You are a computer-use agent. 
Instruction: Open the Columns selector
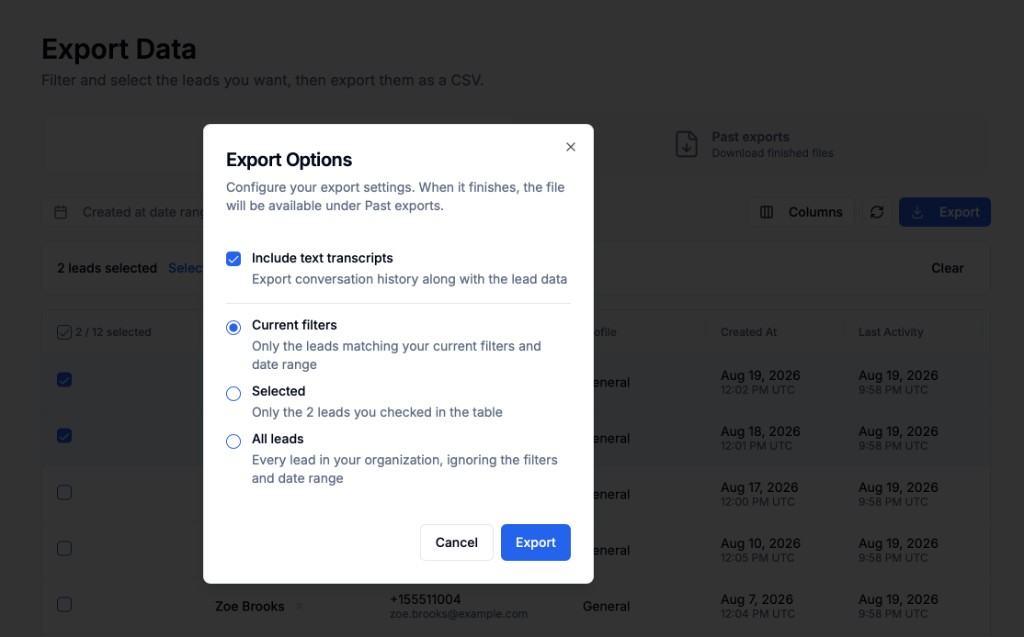coord(801,212)
